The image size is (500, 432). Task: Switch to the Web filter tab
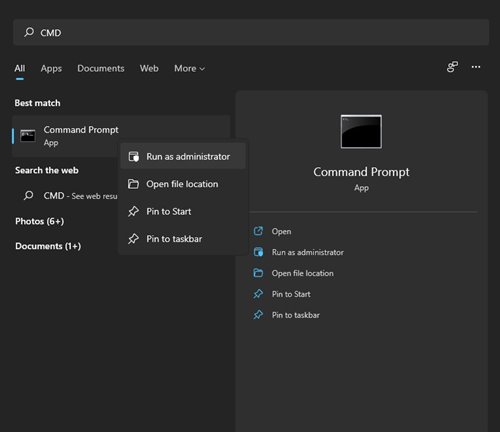pos(149,68)
